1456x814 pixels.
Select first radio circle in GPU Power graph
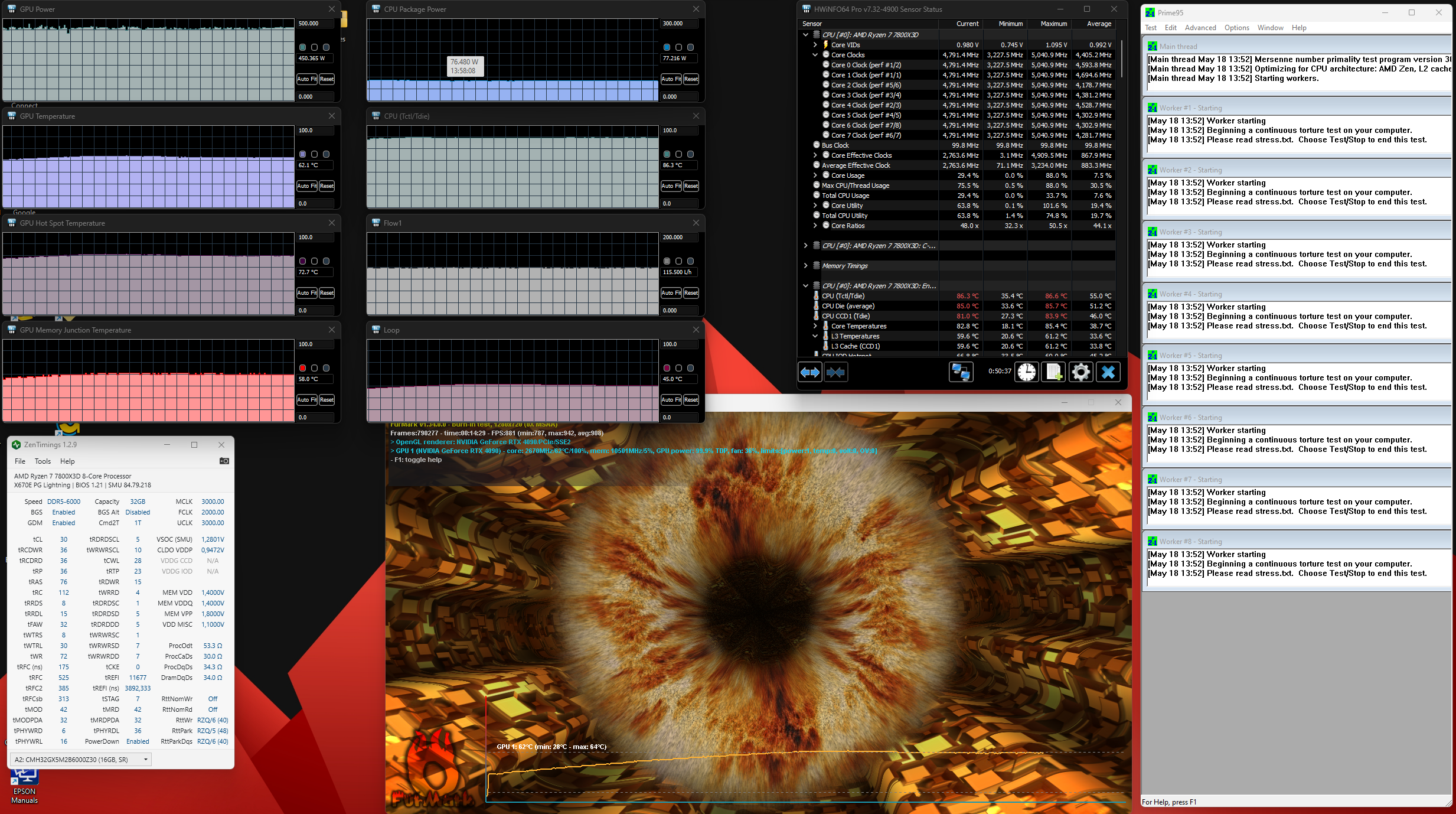click(303, 47)
